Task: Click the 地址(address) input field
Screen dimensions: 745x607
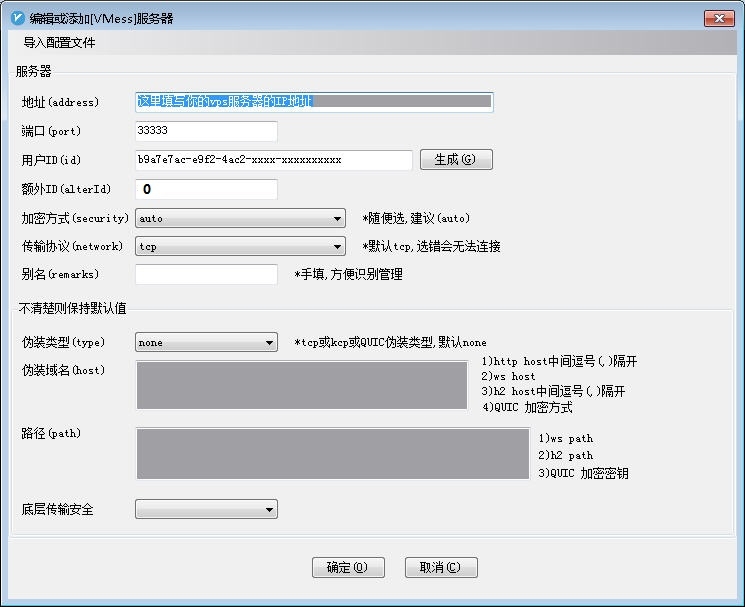Action: [313, 102]
